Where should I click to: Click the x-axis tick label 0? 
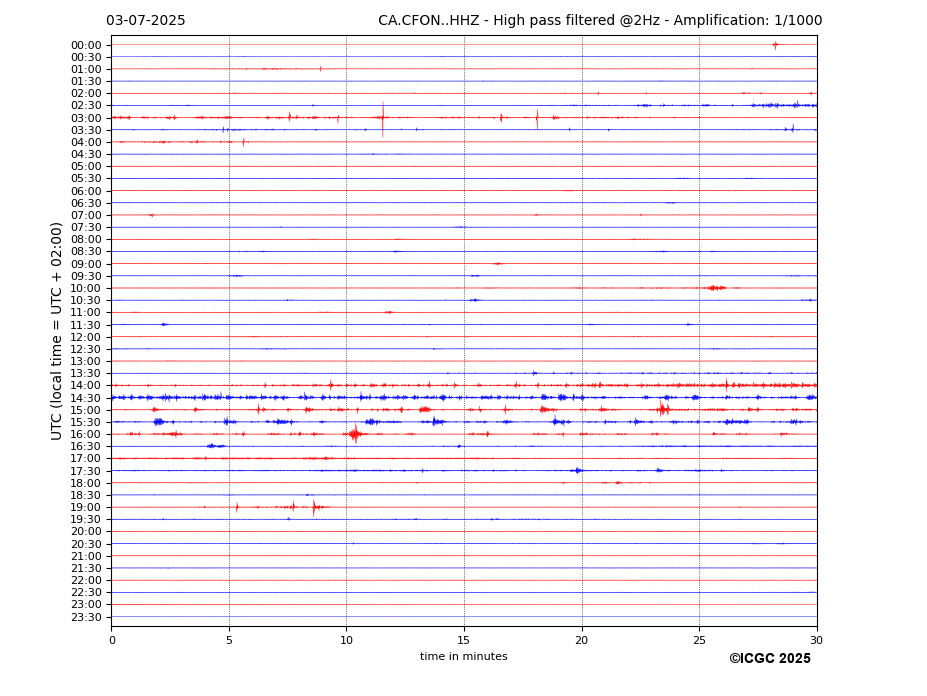(x=112, y=640)
